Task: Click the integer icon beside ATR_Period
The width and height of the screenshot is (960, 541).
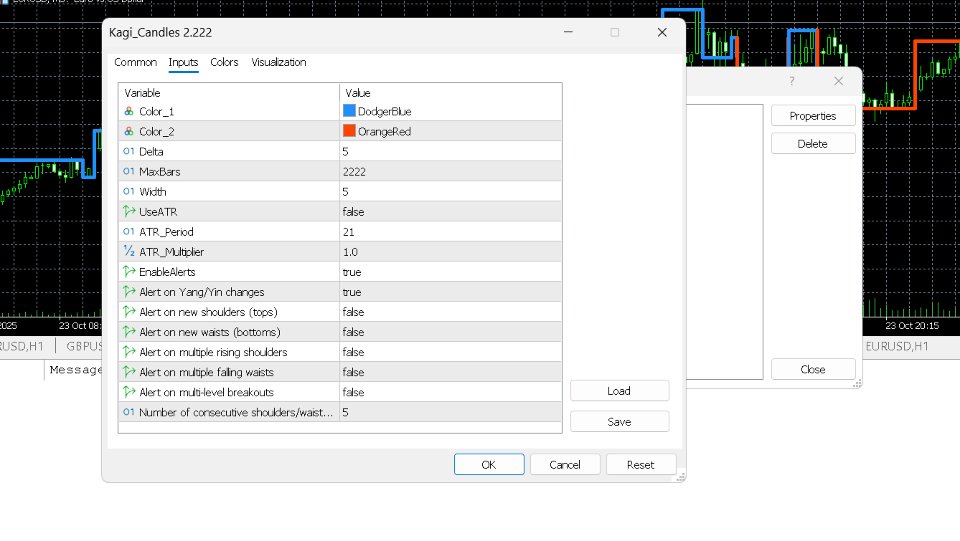Action: click(129, 231)
